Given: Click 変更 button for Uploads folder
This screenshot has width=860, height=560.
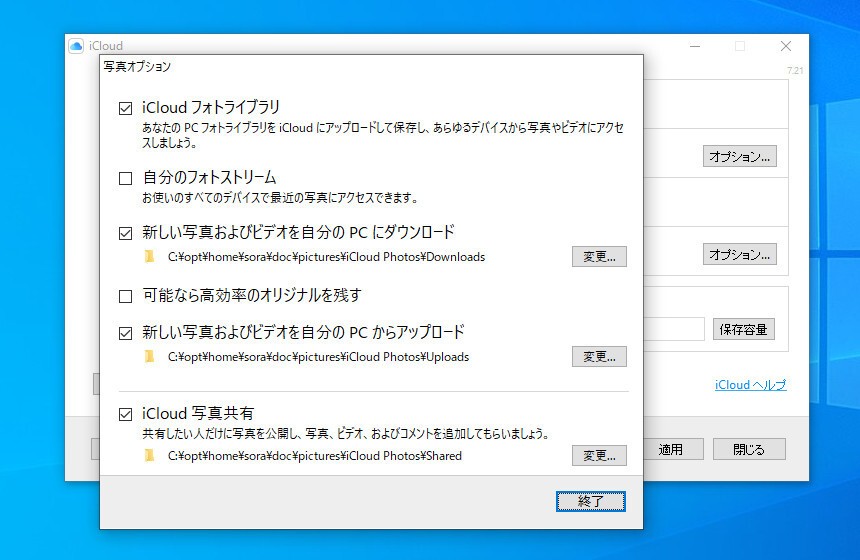Looking at the screenshot, I should [599, 357].
